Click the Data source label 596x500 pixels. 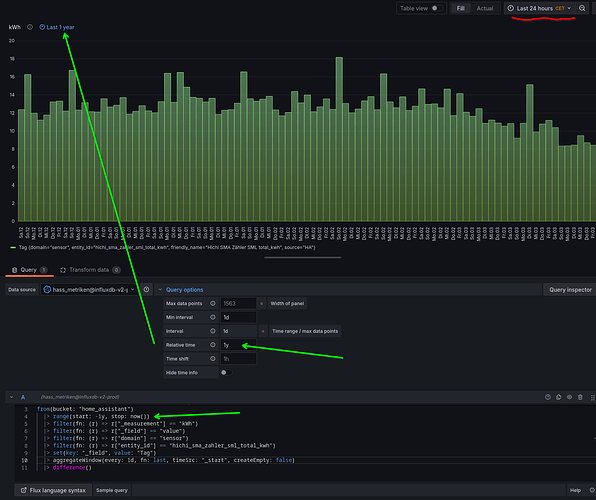click(22, 289)
